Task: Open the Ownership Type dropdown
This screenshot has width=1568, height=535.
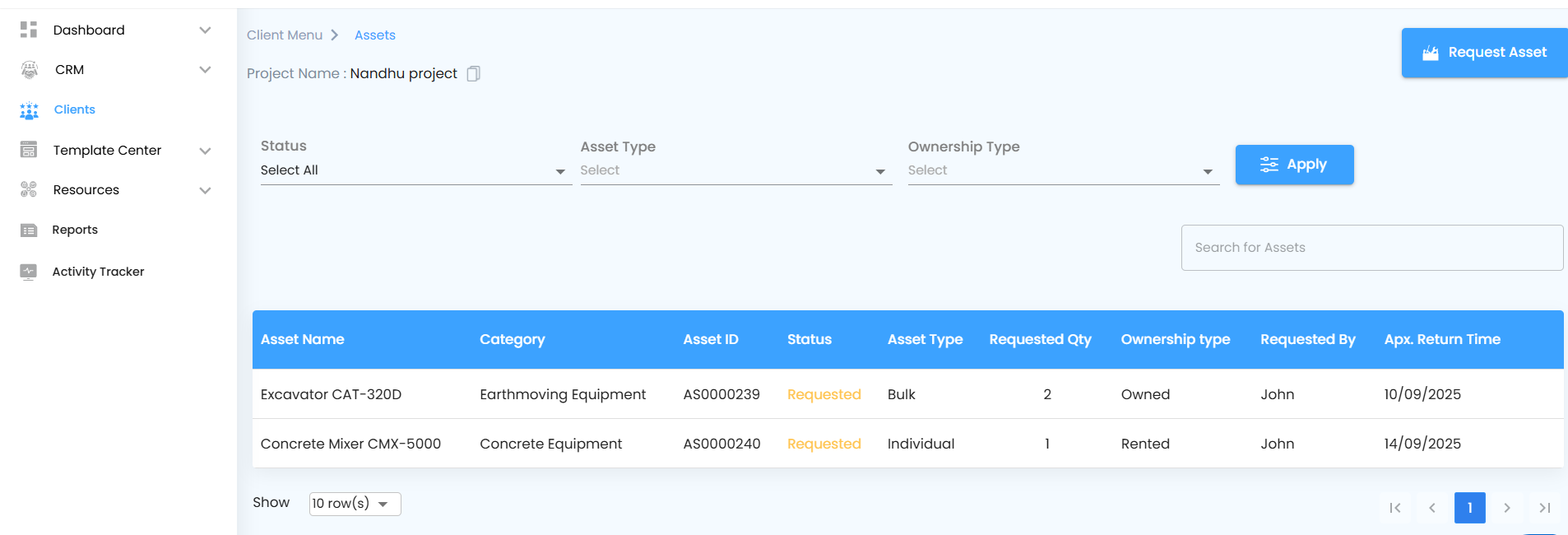Action: (x=1063, y=170)
